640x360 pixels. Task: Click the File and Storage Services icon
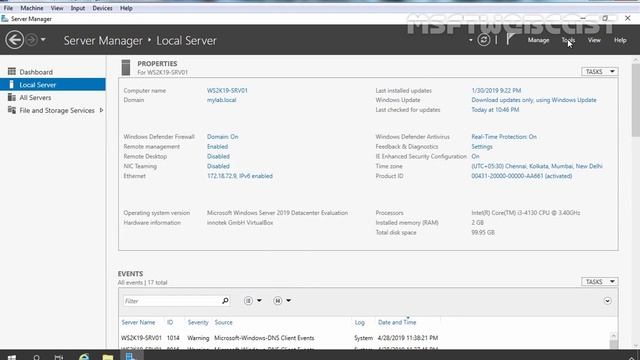pyautogui.click(x=12, y=110)
